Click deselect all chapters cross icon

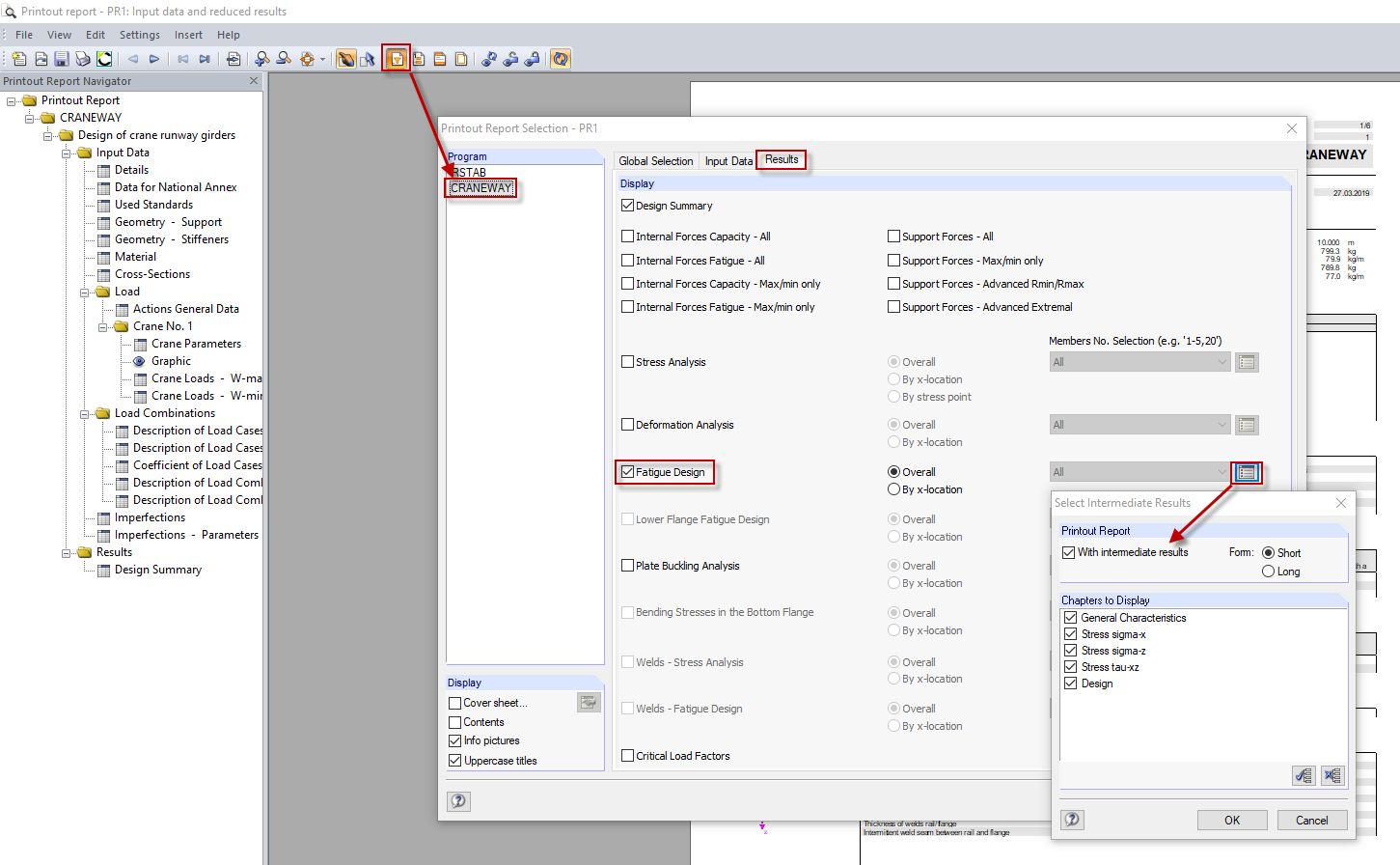tap(1332, 775)
